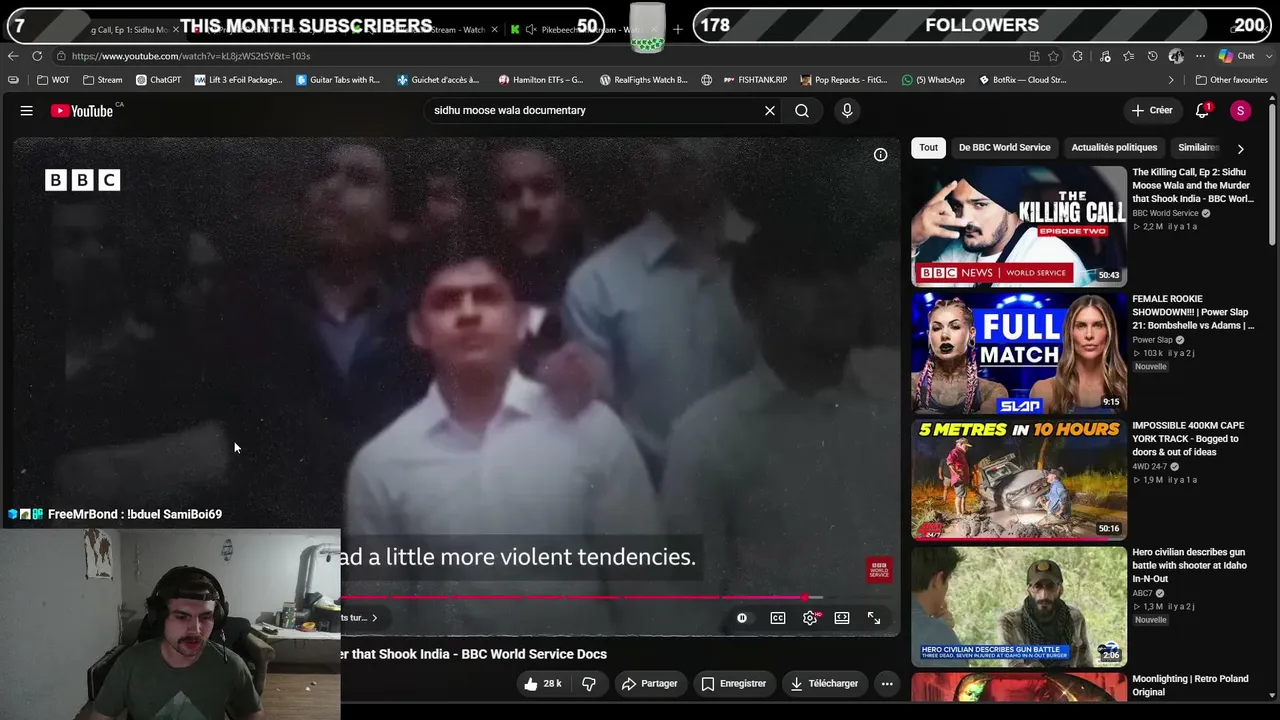Open the BBC World Service channel link in sidebar
The width and height of the screenshot is (1280, 720).
tap(1165, 214)
